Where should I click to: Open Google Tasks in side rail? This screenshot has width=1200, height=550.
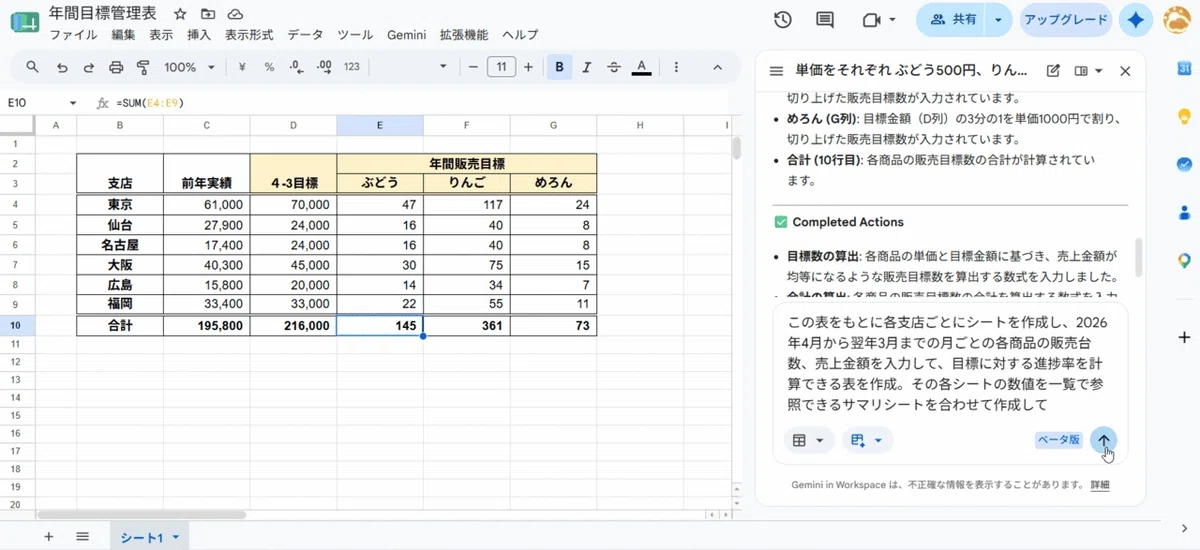[1184, 164]
